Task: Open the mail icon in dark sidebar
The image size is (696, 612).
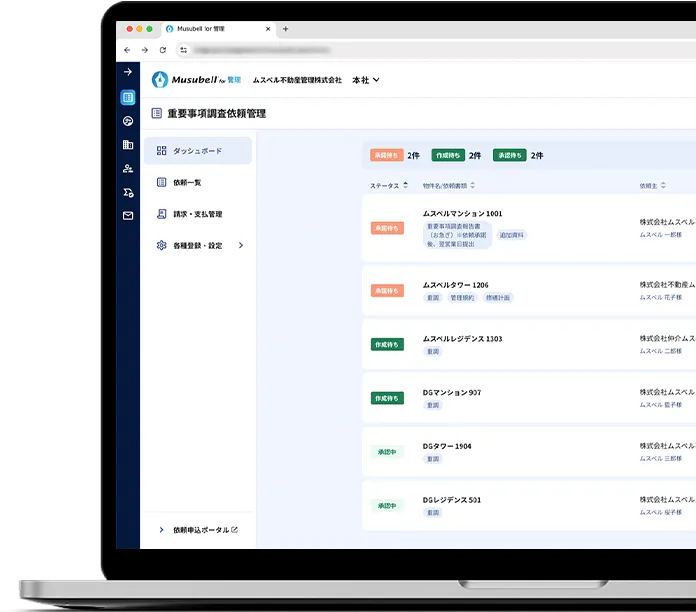Action: click(128, 216)
